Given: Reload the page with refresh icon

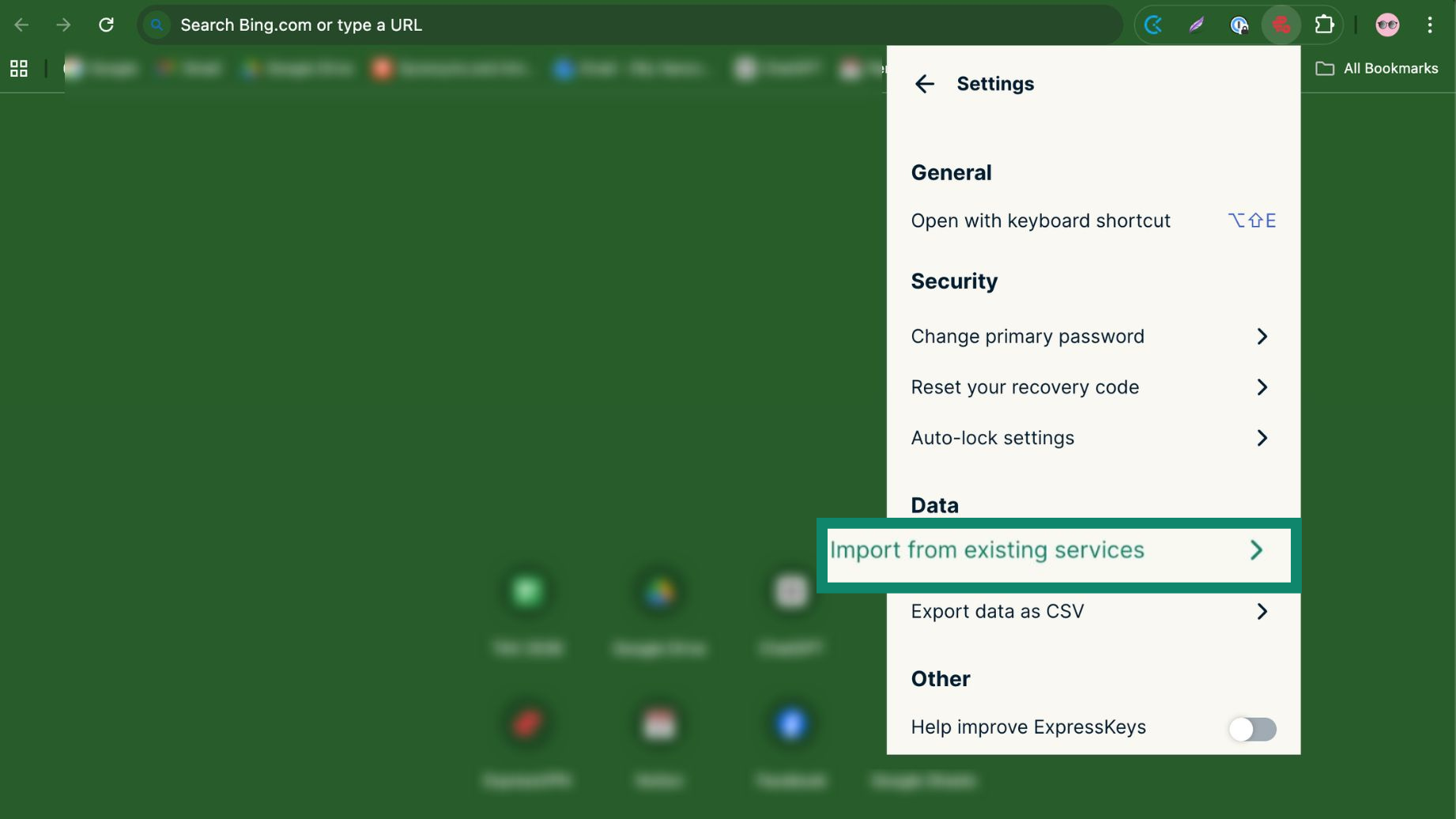Looking at the screenshot, I should click(x=106, y=25).
